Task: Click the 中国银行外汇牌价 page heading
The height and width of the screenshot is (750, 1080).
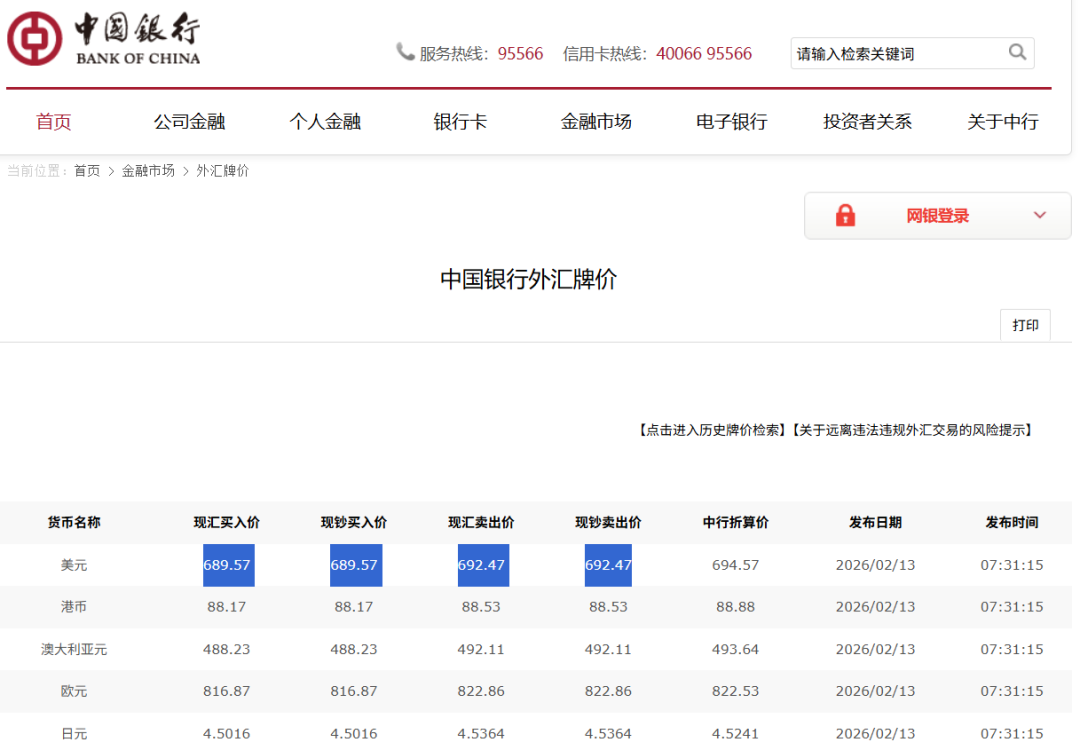Action: pyautogui.click(x=528, y=279)
